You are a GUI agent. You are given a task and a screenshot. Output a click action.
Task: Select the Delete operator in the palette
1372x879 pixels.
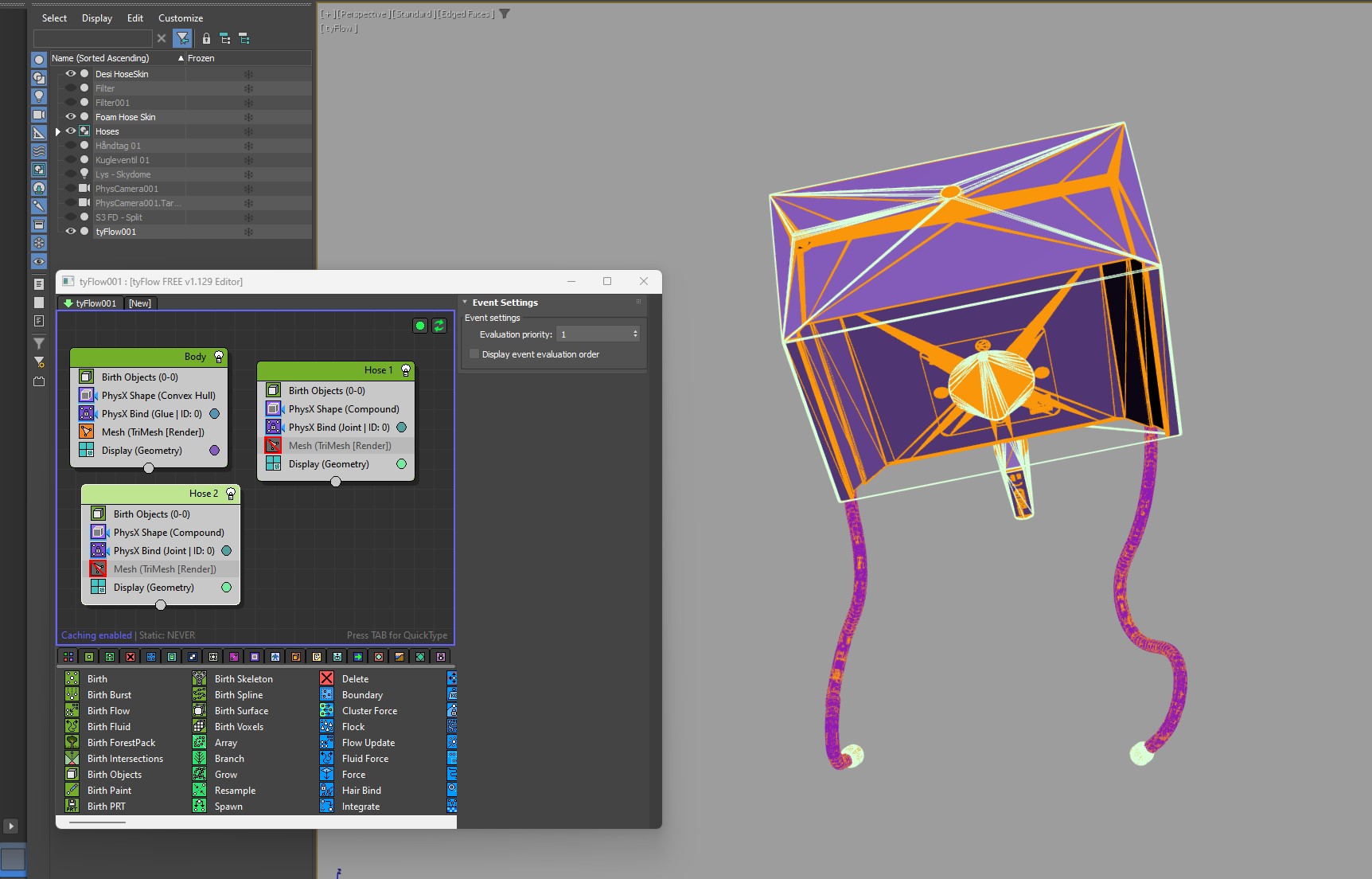355,679
